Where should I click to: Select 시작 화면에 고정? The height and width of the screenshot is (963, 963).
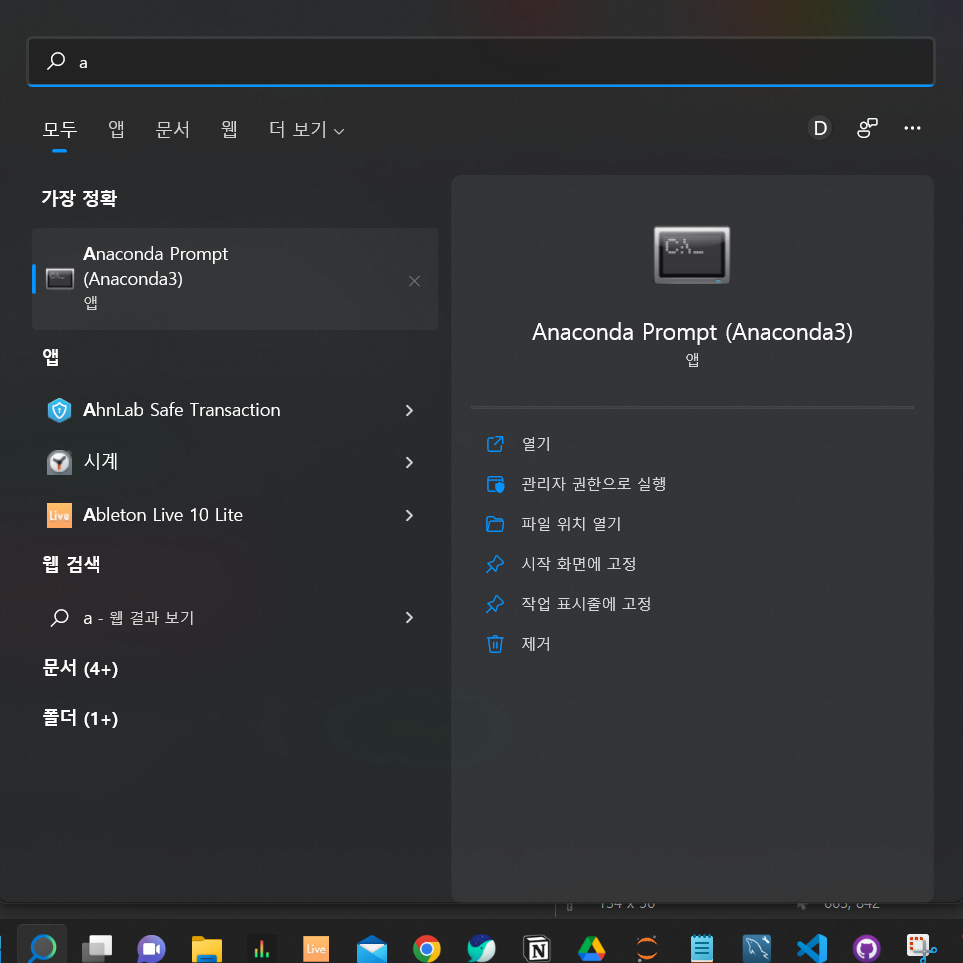578,564
